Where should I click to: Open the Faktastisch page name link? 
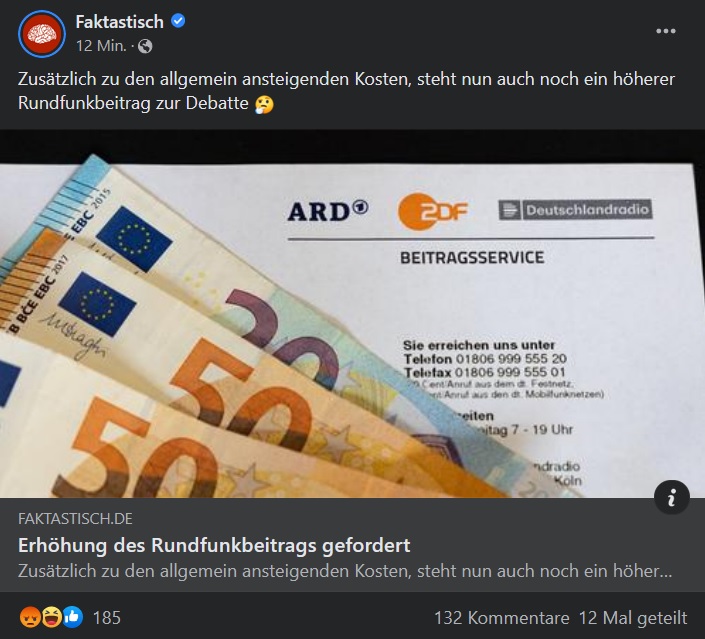coord(120,22)
